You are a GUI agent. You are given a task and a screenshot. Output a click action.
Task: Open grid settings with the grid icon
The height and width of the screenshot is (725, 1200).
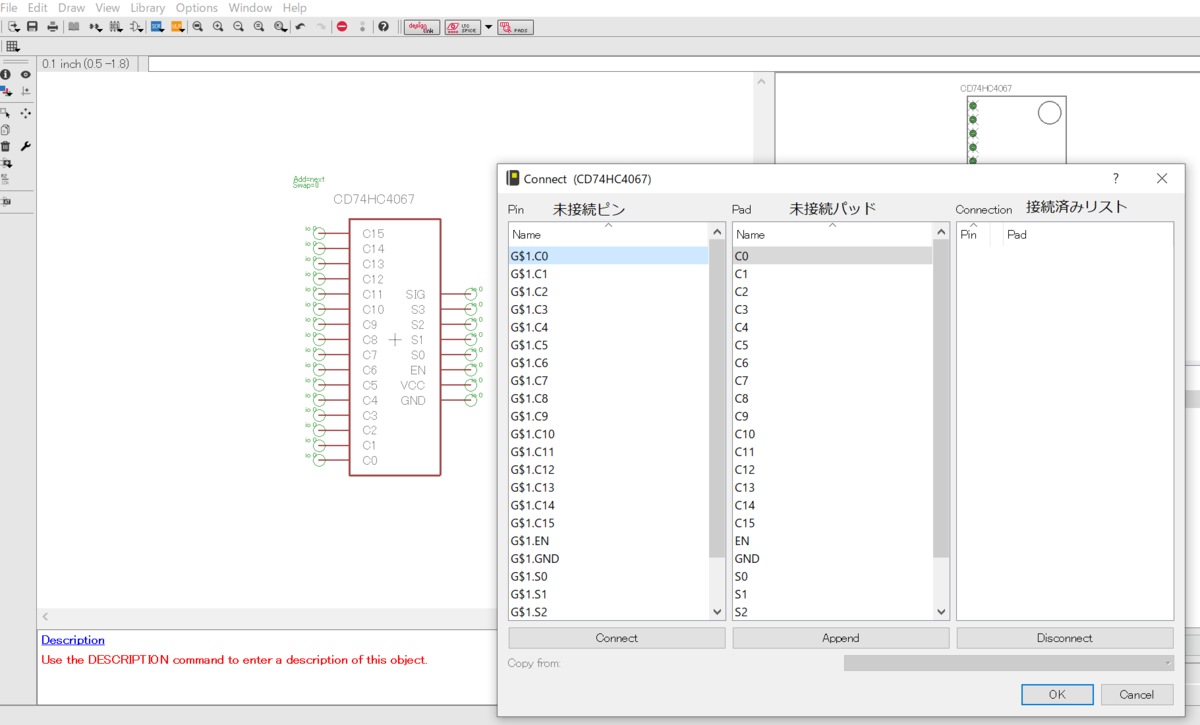click(12, 47)
